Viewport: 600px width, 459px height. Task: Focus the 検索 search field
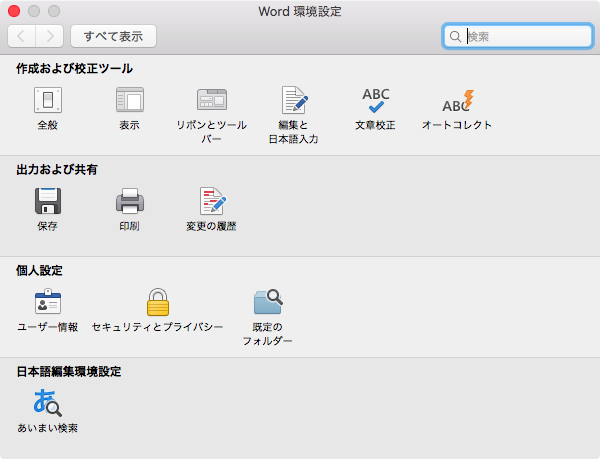point(517,36)
